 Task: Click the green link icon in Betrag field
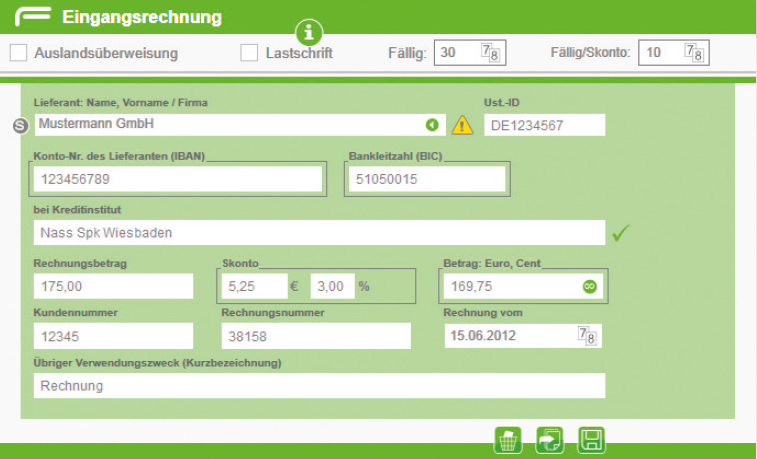[590, 286]
